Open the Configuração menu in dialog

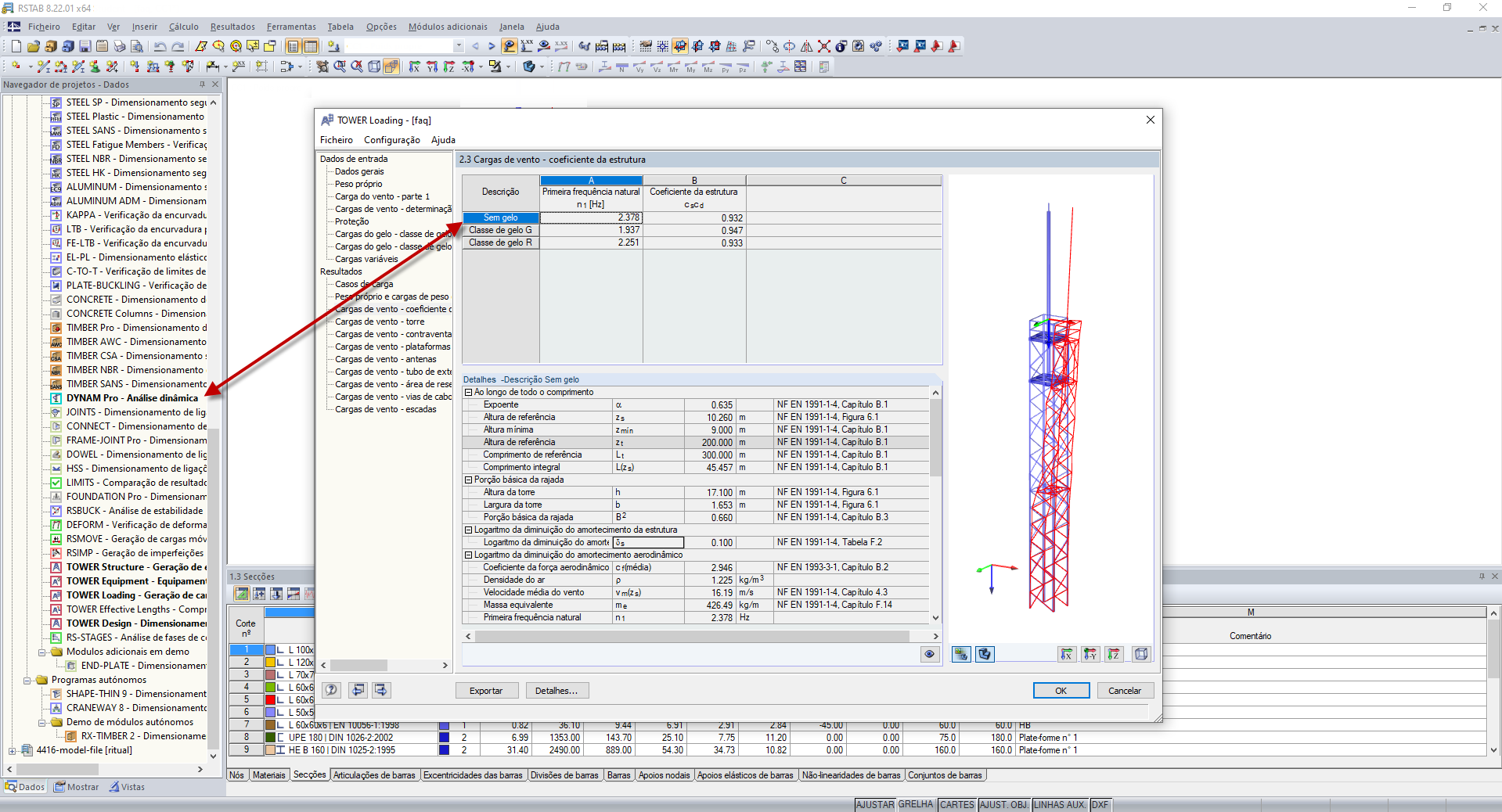(391, 140)
